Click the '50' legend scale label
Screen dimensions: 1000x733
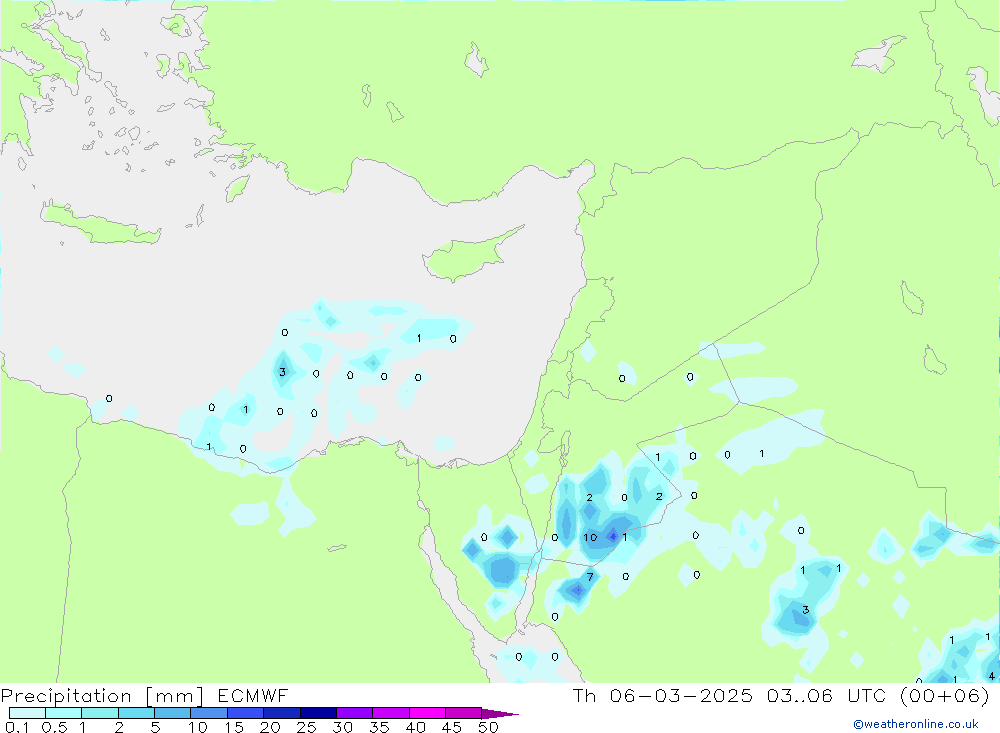click(488, 727)
